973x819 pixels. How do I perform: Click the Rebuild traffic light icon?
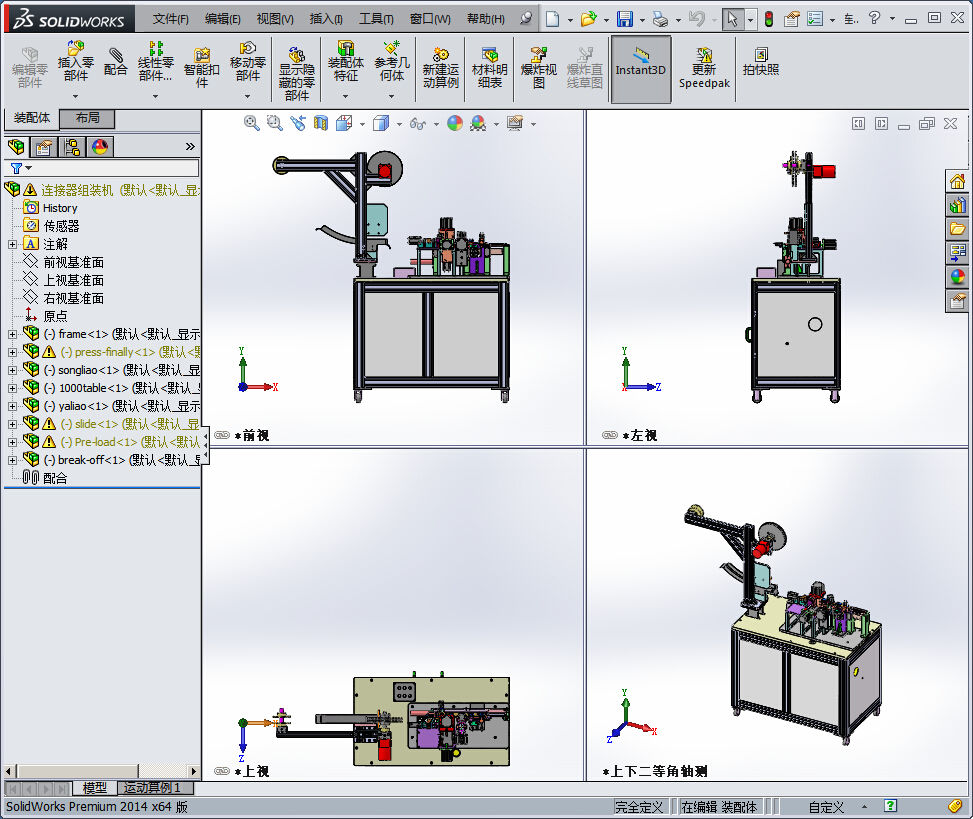[769, 19]
